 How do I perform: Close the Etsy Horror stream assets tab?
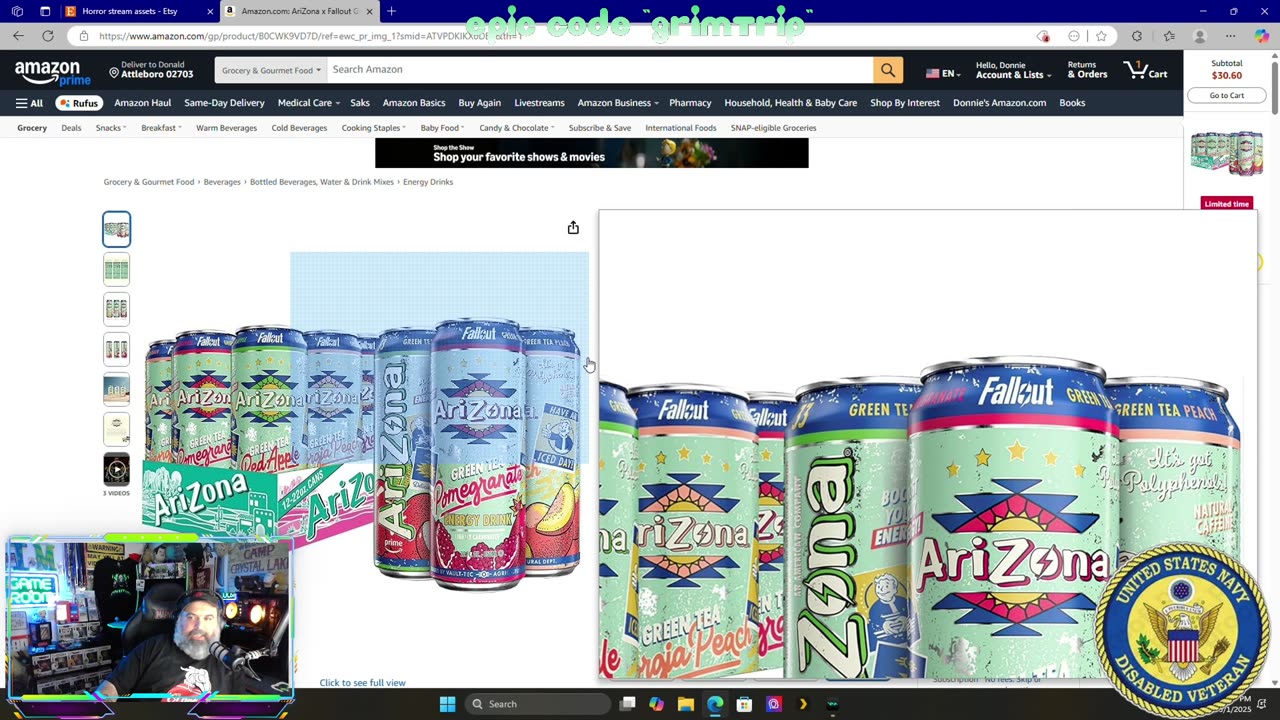tap(210, 11)
